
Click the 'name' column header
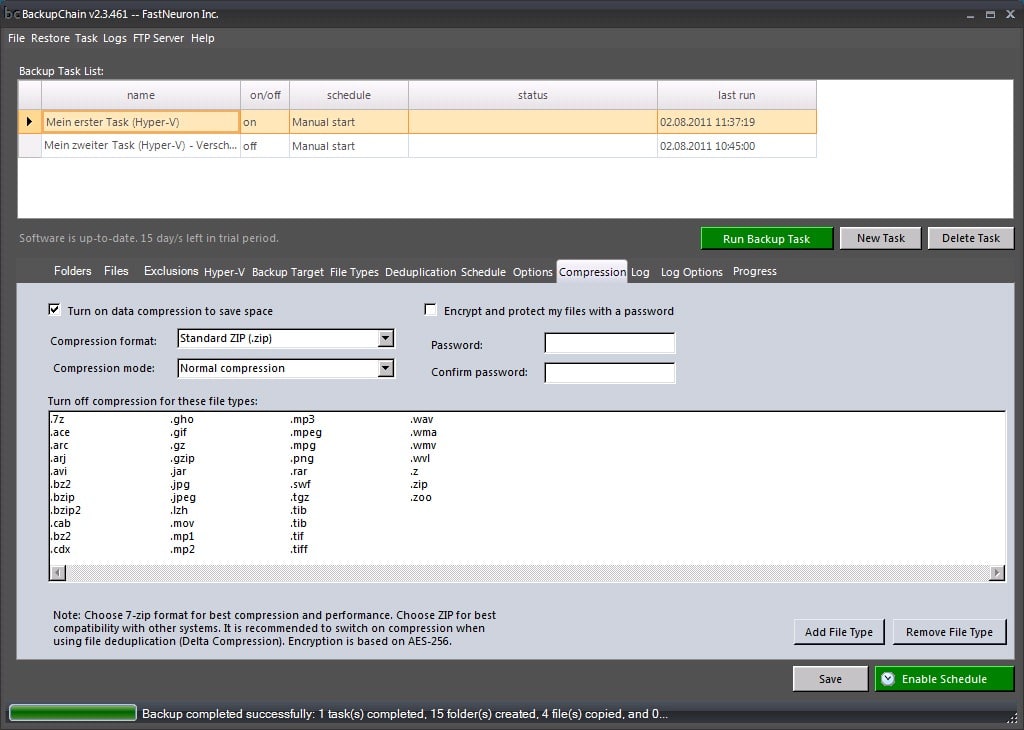coord(141,95)
